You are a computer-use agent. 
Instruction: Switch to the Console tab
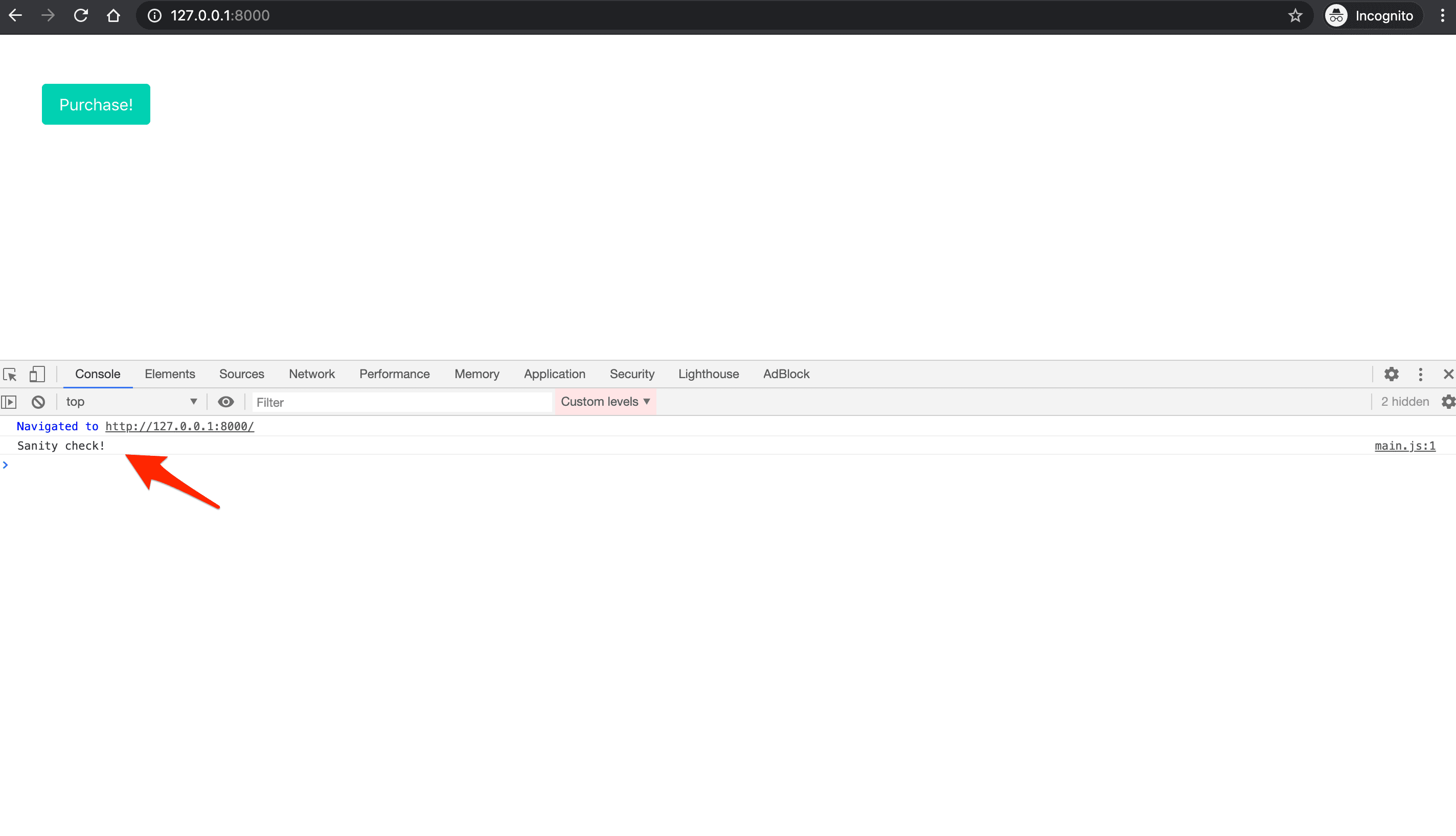[x=98, y=374]
